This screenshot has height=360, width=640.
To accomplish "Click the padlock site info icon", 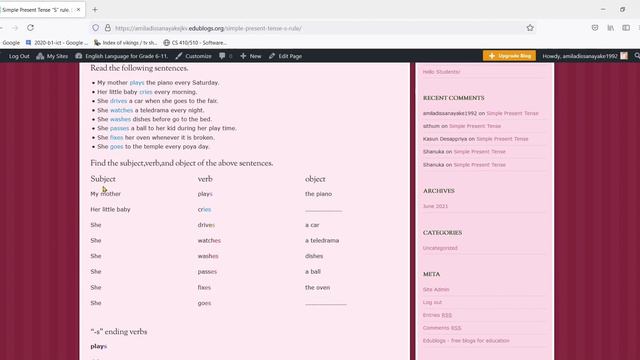I will (107, 28).
